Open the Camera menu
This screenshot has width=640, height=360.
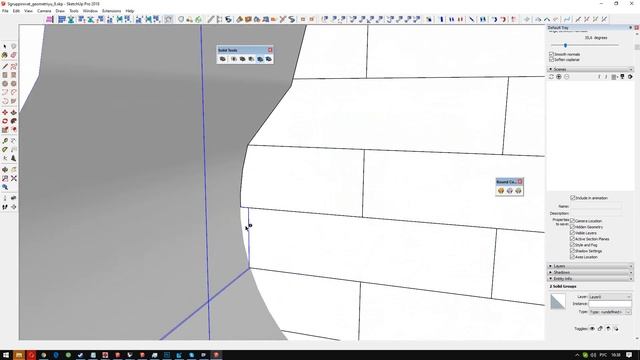pos(44,11)
